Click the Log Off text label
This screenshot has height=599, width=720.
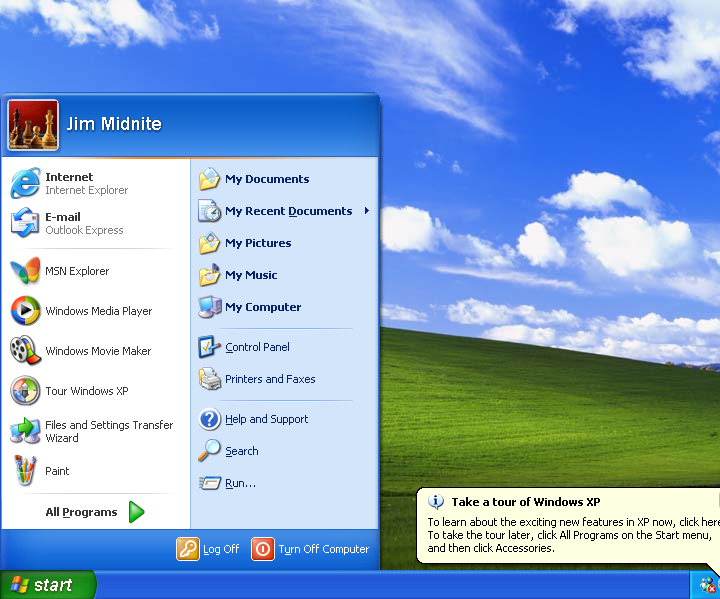pyautogui.click(x=221, y=549)
